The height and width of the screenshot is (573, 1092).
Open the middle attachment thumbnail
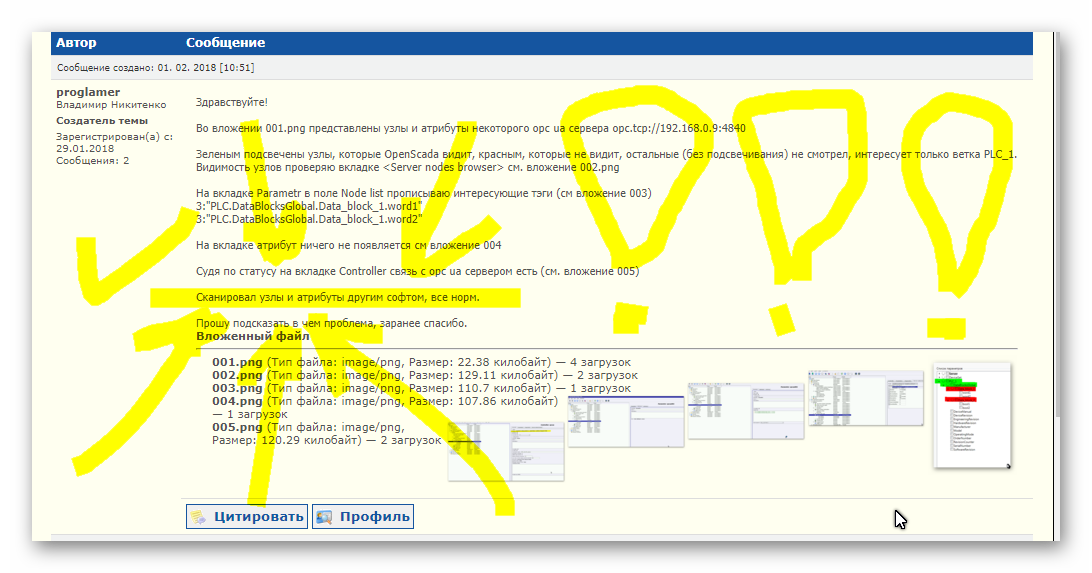click(x=744, y=410)
